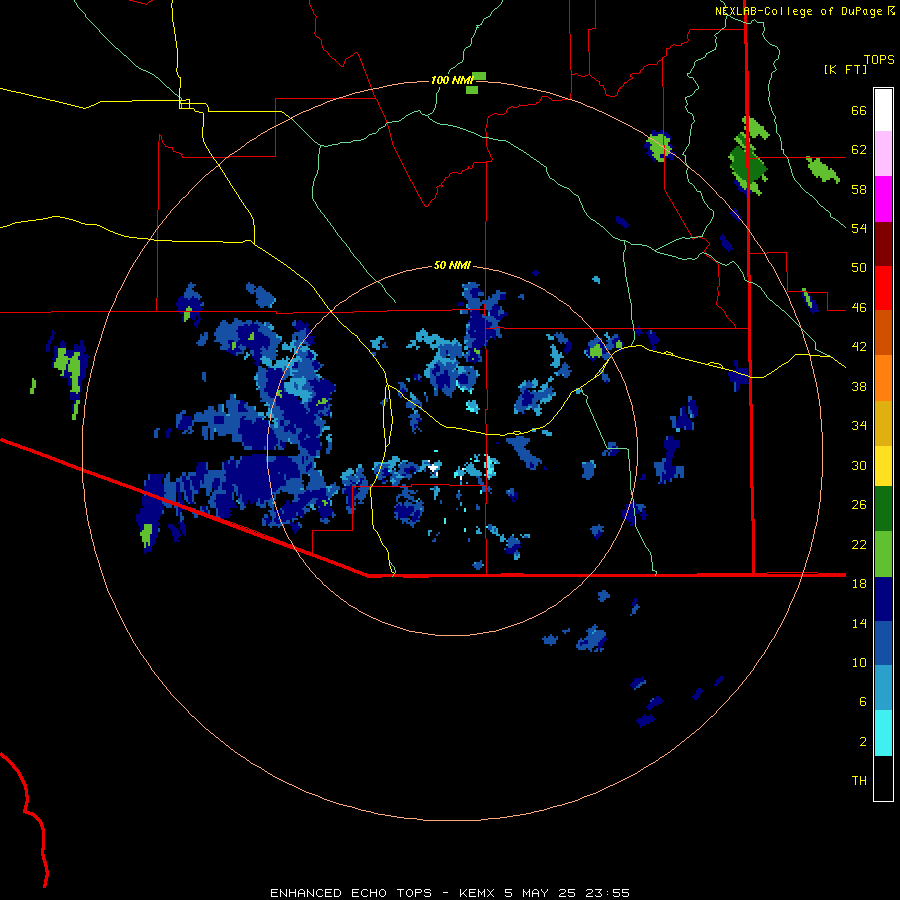This screenshot has height=900, width=900.
Task: Click the "100 NMI" range ring label
Action: [x=452, y=80]
